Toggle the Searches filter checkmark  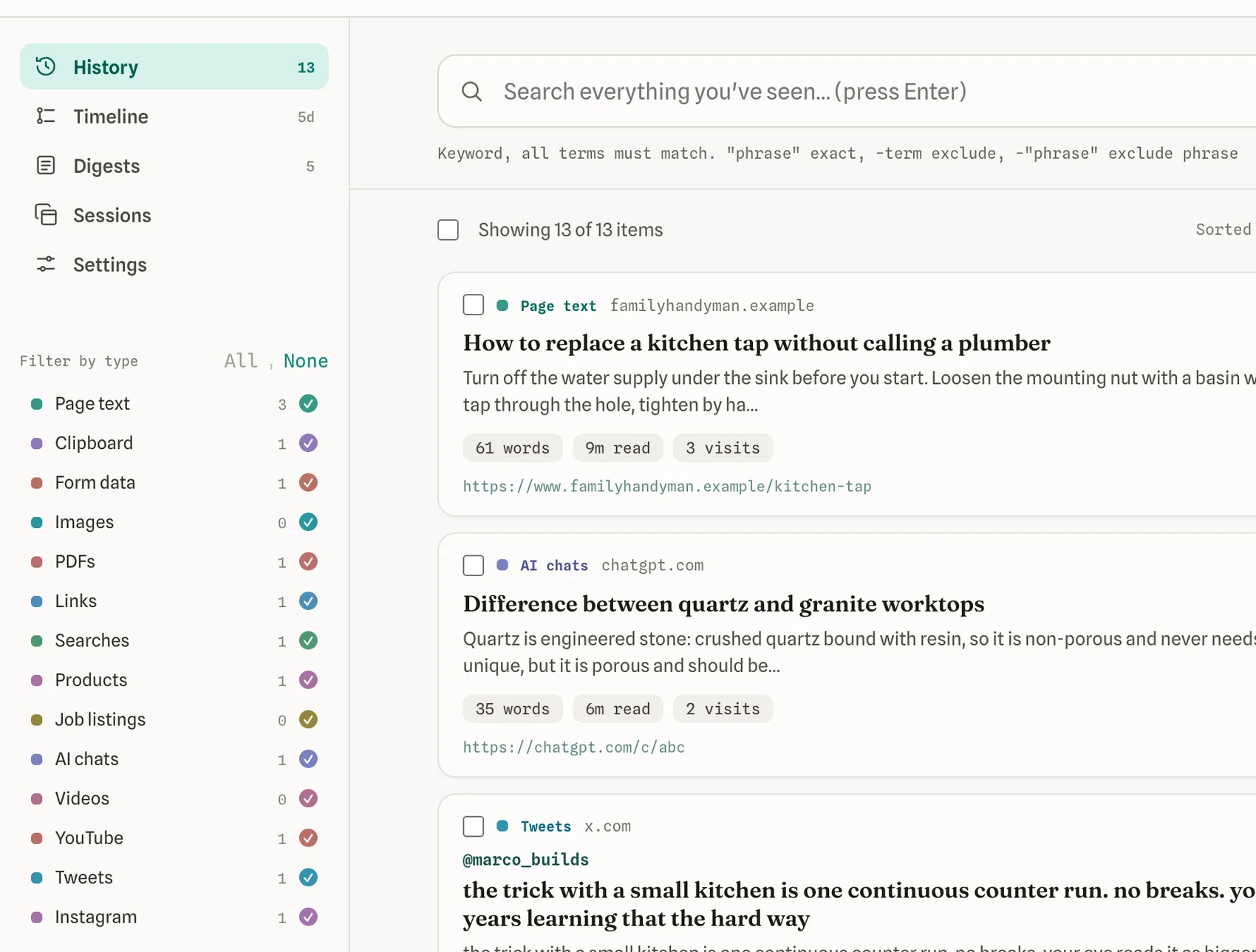coord(308,640)
